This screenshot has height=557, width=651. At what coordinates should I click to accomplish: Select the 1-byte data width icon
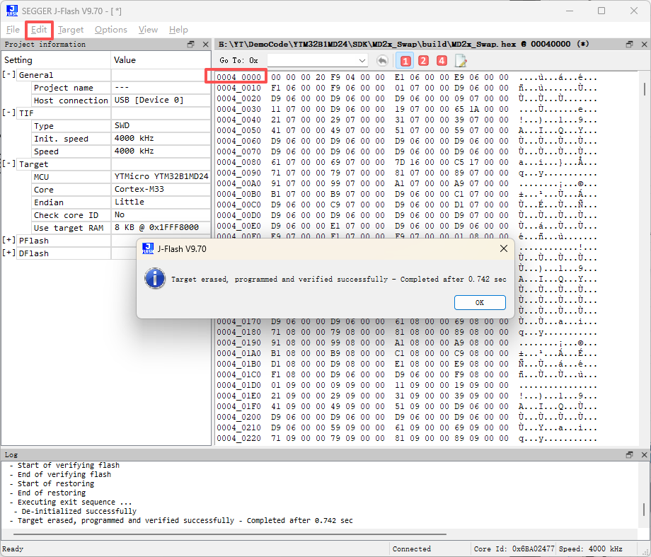pos(405,61)
